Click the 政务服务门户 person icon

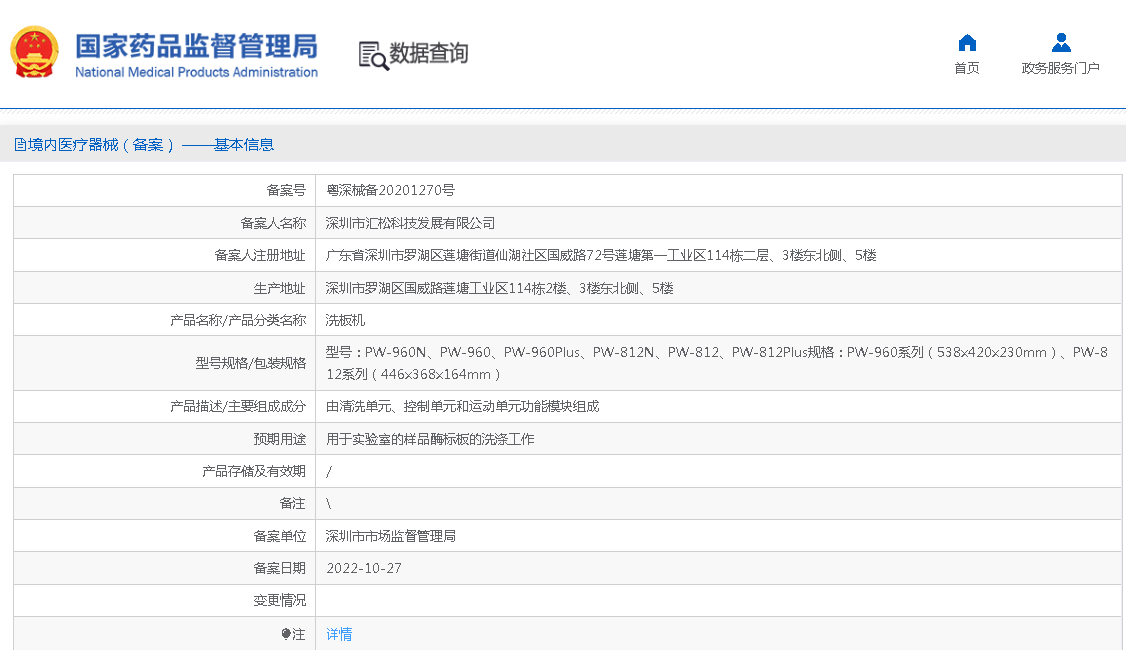tap(1061, 43)
